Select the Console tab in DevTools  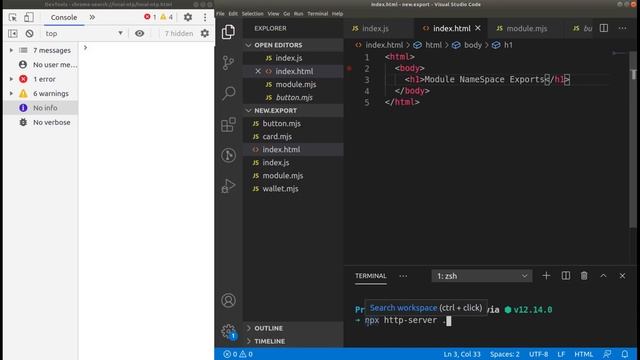pos(64,17)
